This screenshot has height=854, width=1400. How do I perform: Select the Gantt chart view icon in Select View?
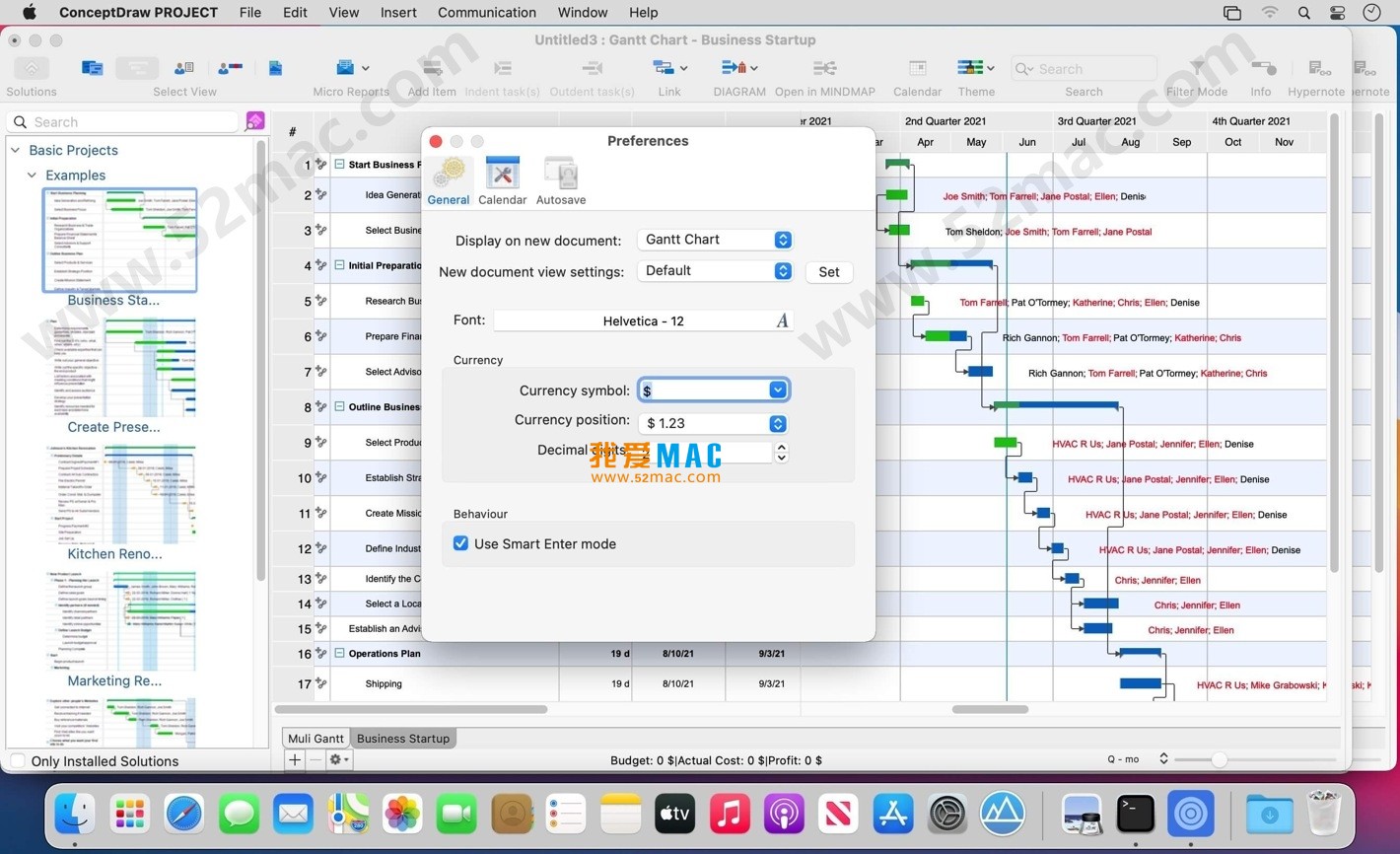tap(137, 68)
